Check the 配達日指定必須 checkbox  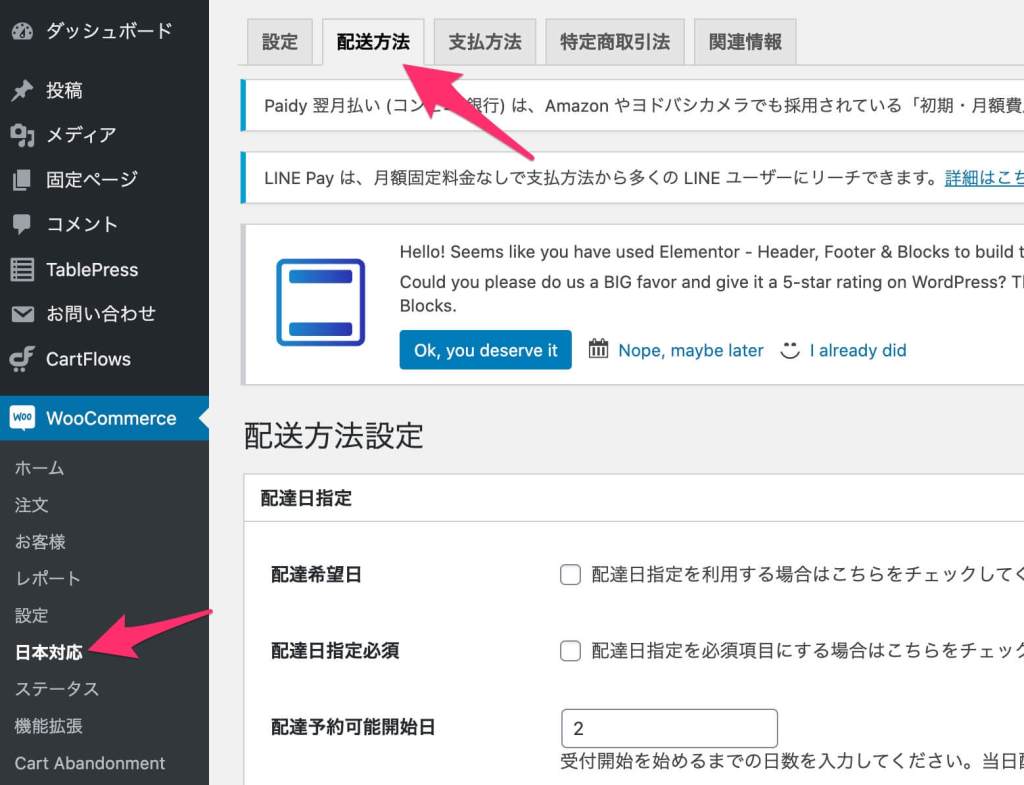(570, 651)
